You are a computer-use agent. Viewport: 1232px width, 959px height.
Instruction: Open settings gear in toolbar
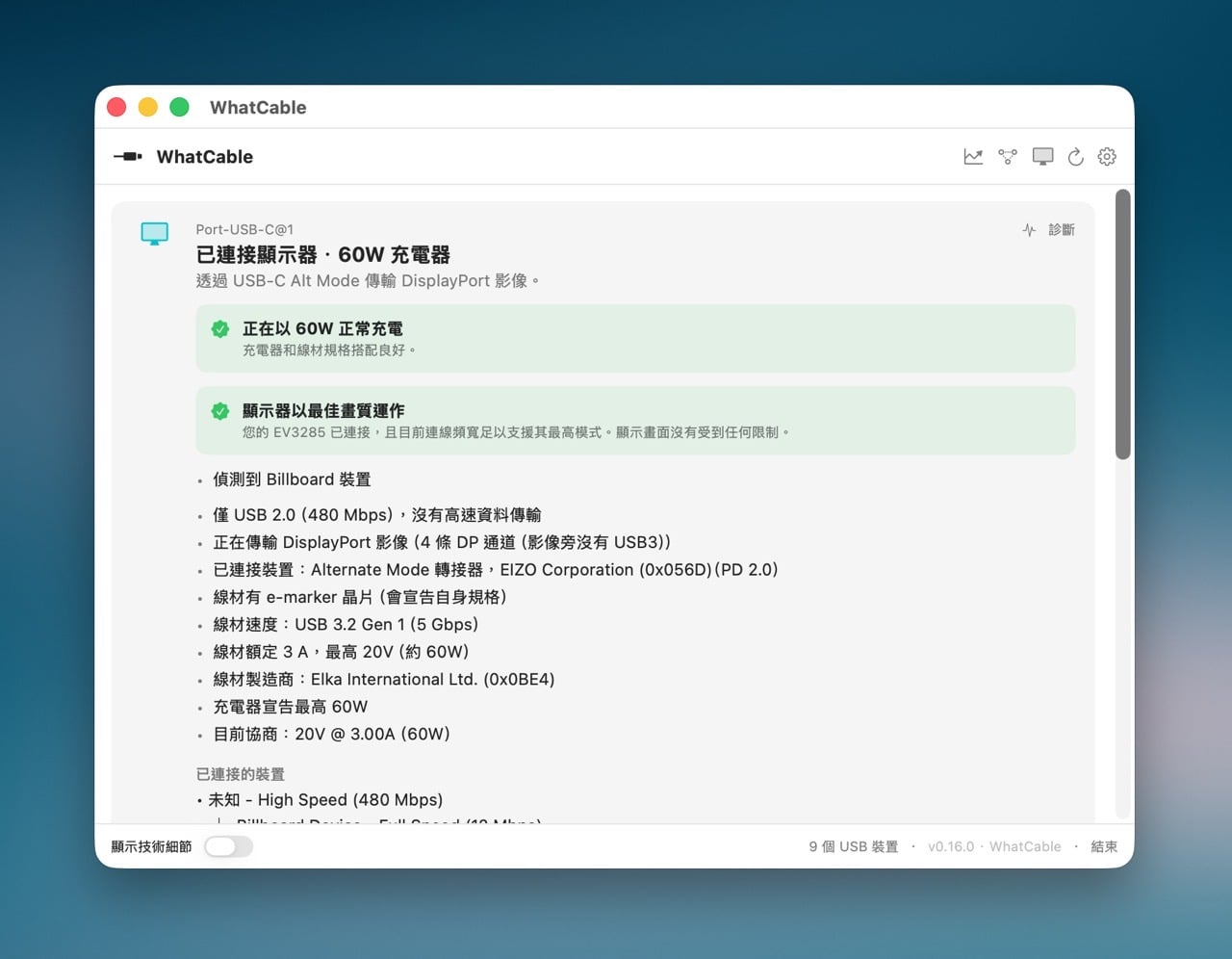point(1107,156)
